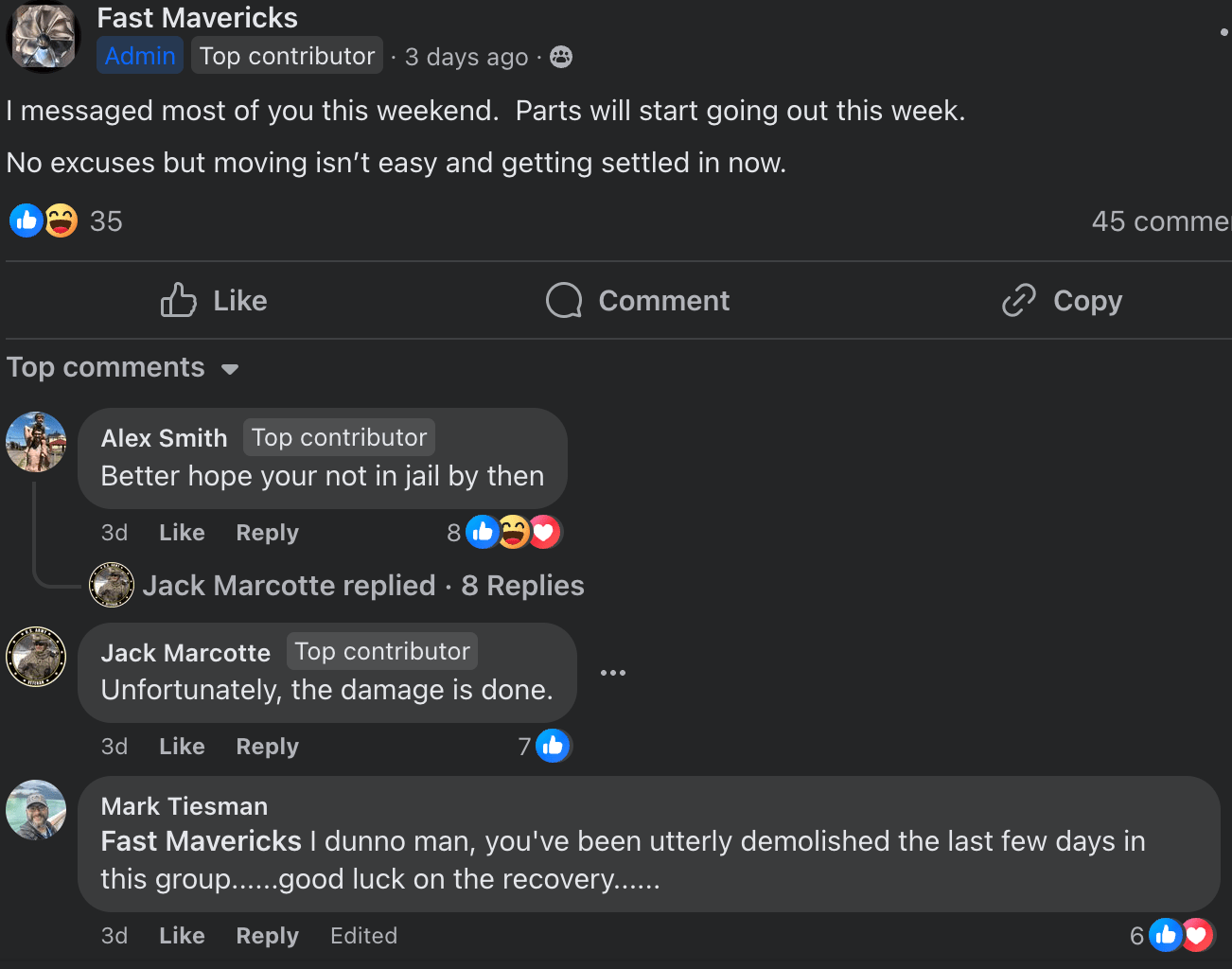View edit history via the Edited label

(x=363, y=936)
